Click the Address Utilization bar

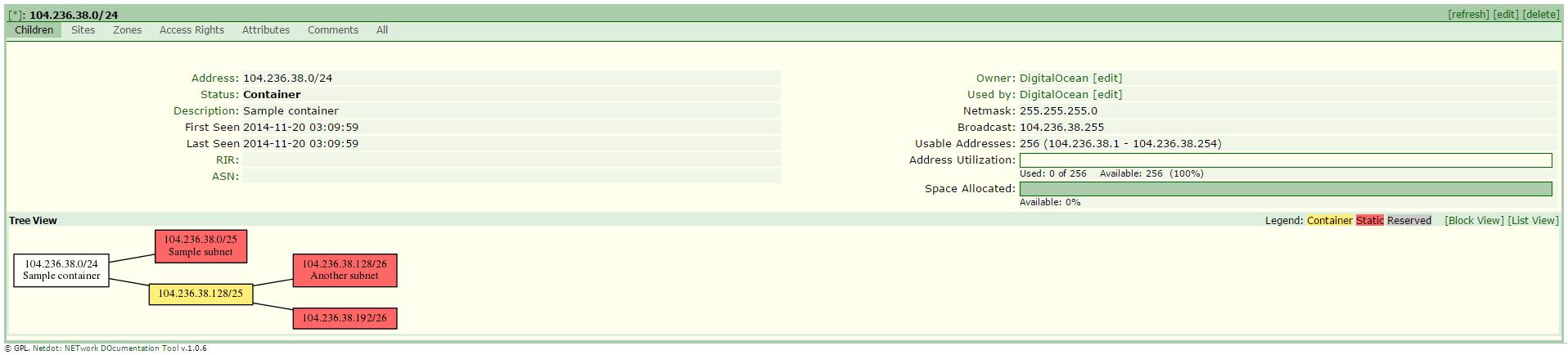pos(1286,160)
